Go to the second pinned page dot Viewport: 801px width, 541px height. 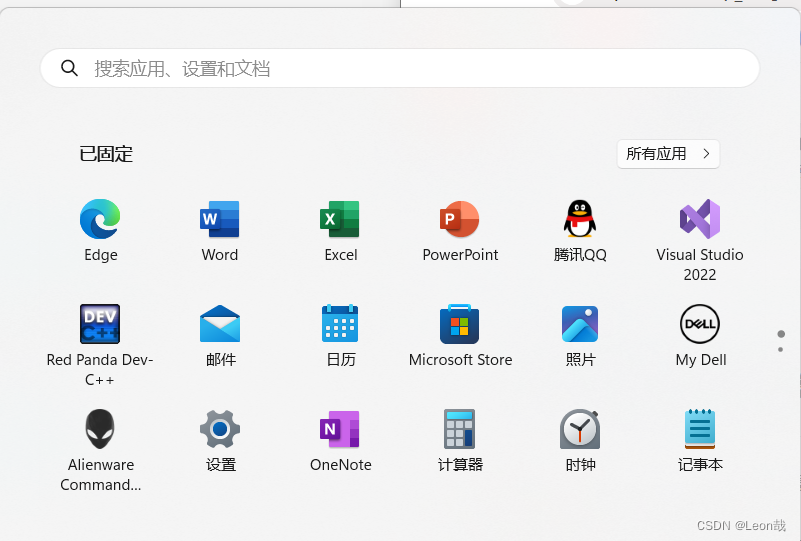(781, 350)
